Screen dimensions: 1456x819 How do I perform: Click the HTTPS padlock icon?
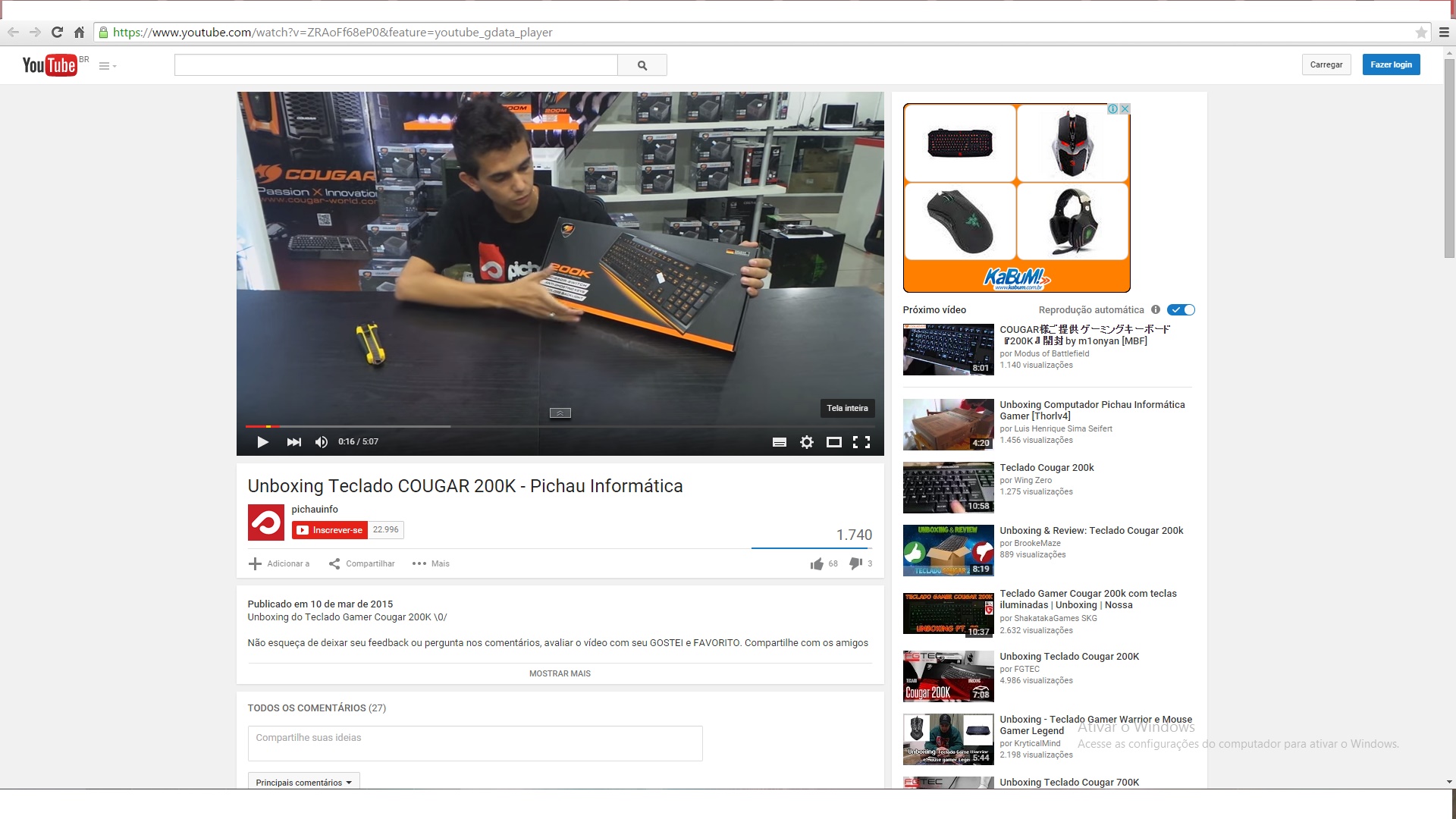103,33
